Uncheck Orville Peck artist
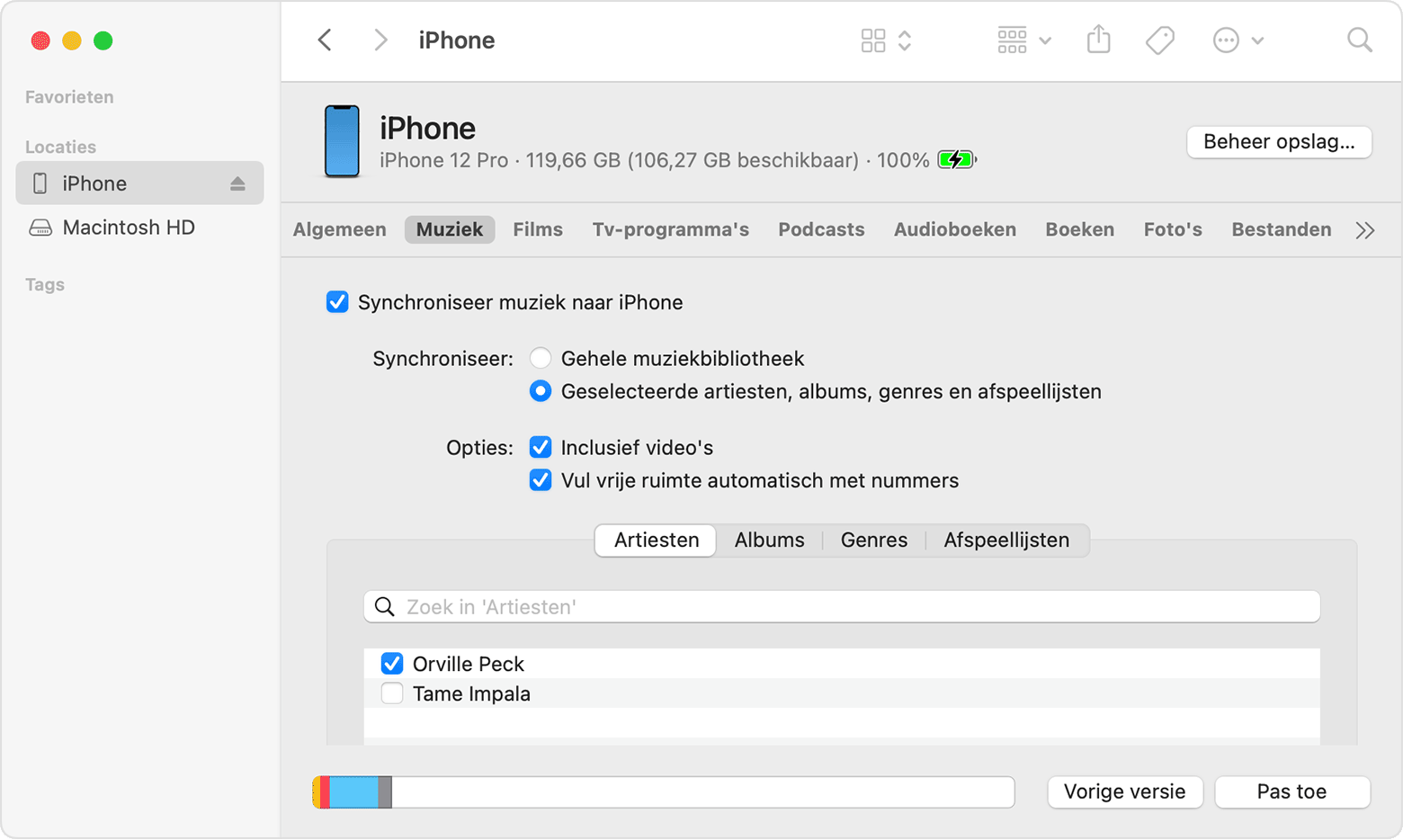 pos(392,664)
